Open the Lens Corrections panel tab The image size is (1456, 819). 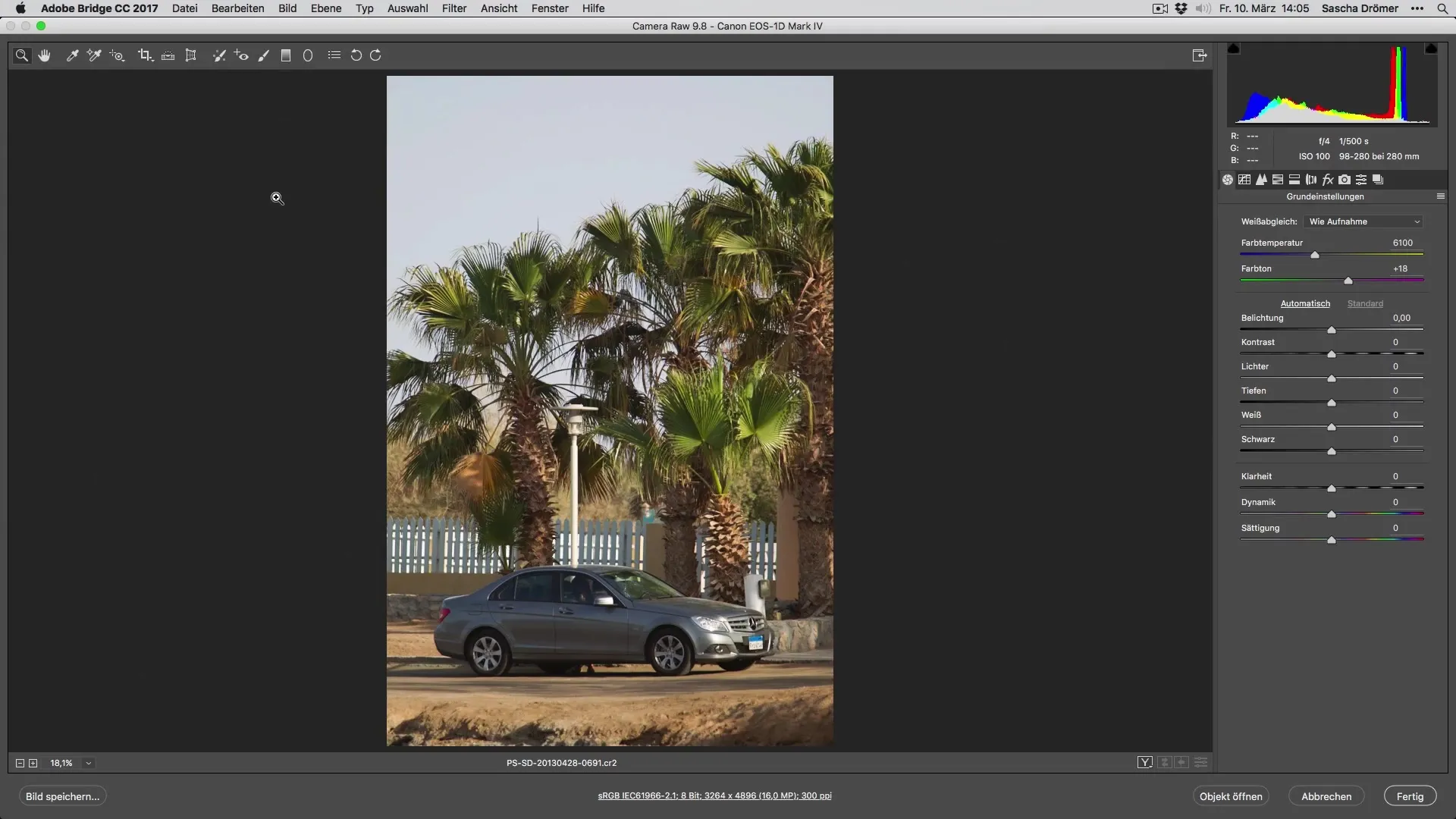pyautogui.click(x=1311, y=180)
